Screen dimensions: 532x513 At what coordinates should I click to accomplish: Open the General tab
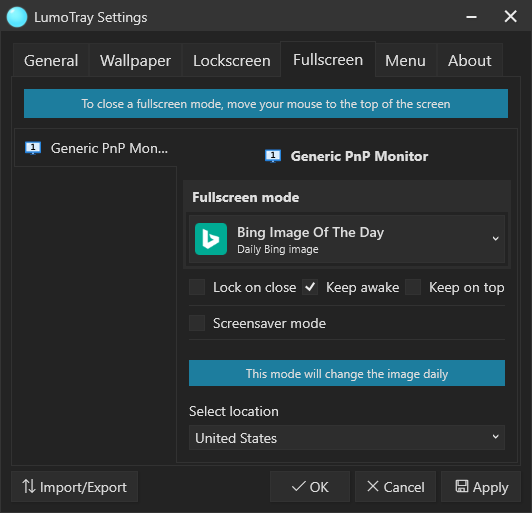(x=51, y=60)
